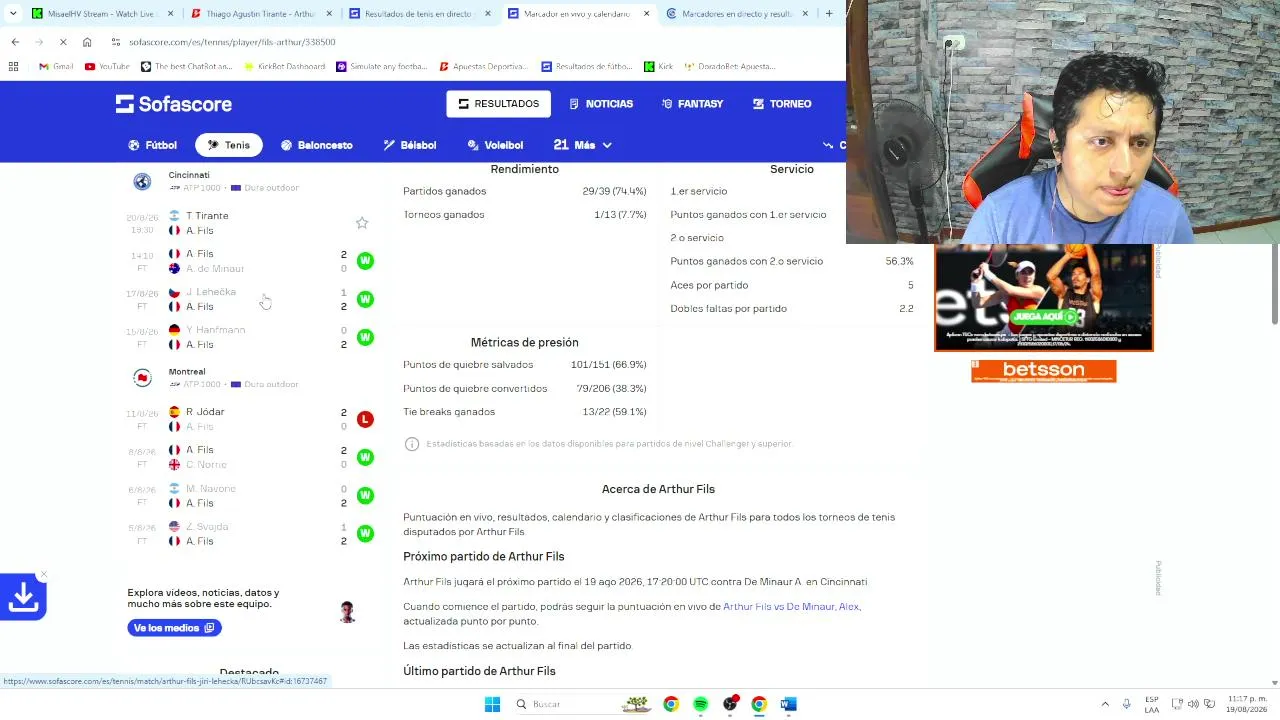Switch to Baloncesto section
Viewport: 1280px width, 720px height.
[316, 145]
